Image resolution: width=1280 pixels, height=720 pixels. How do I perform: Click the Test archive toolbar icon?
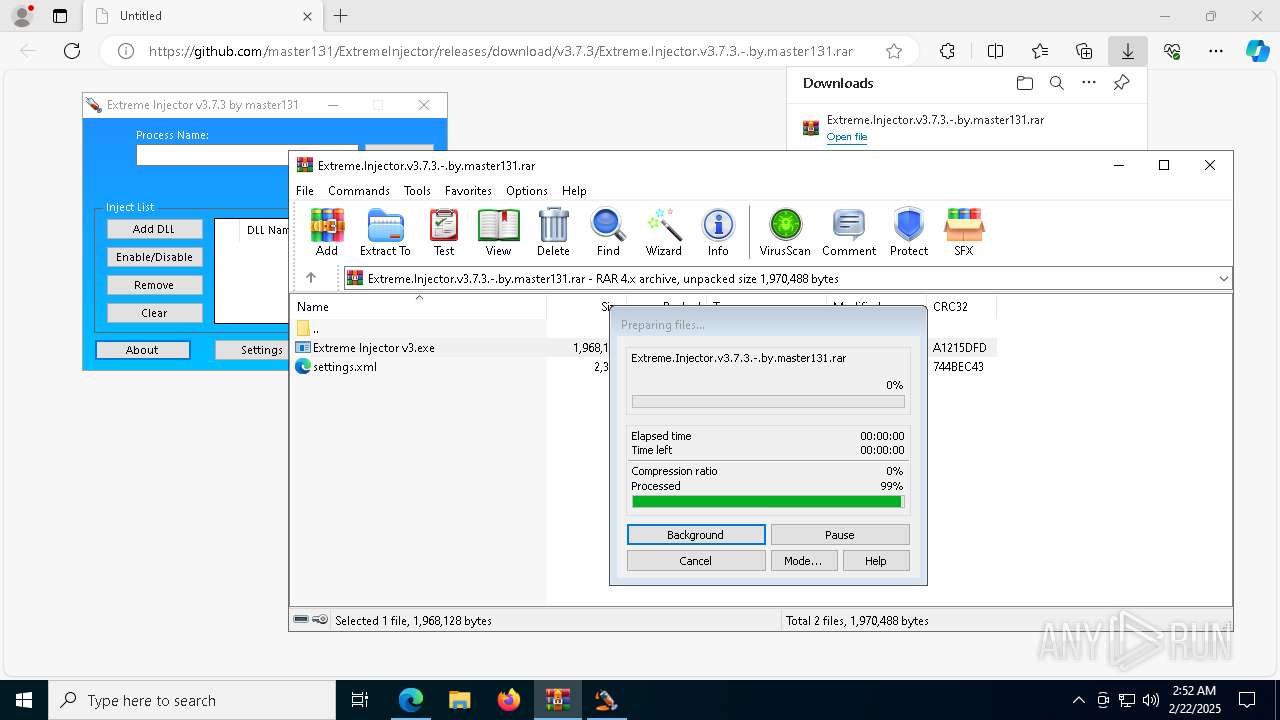444,232
